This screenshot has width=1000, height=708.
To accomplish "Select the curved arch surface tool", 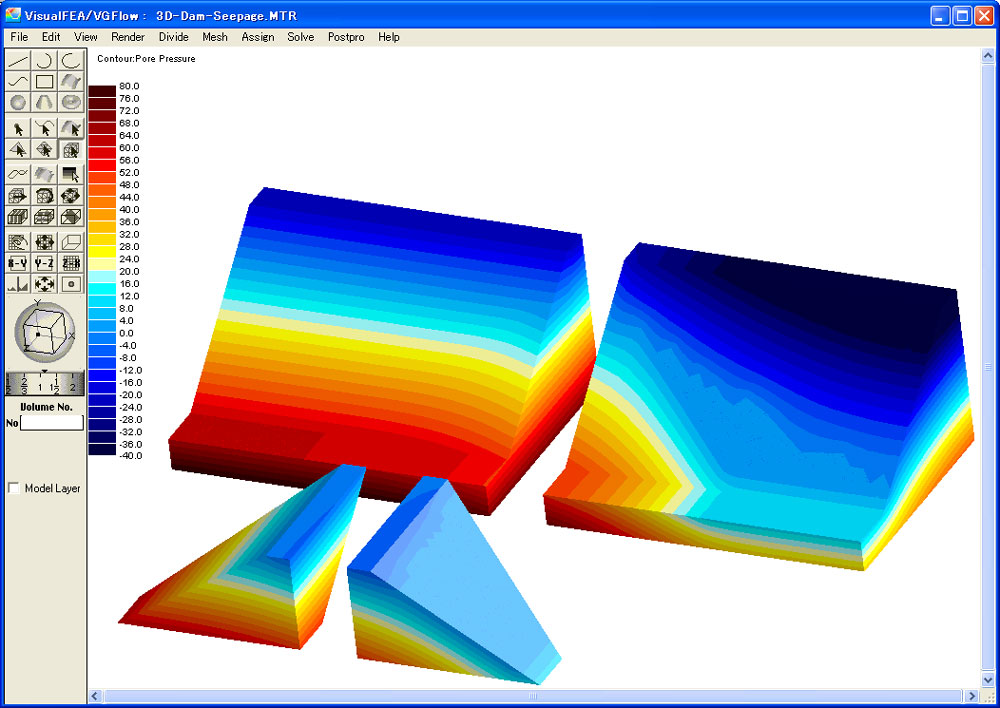I will (x=71, y=81).
